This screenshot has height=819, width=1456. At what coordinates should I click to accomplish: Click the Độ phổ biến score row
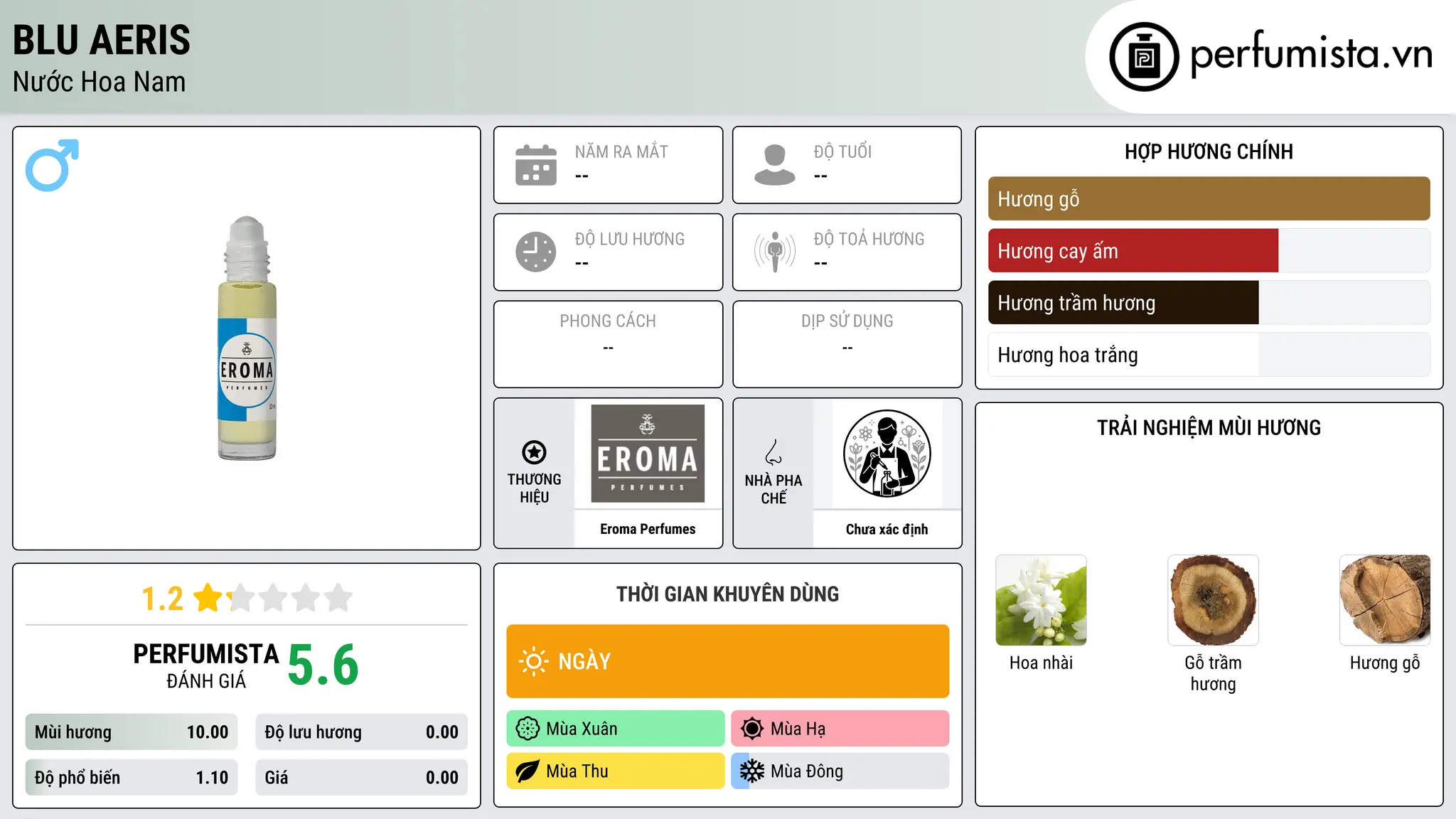(x=132, y=778)
